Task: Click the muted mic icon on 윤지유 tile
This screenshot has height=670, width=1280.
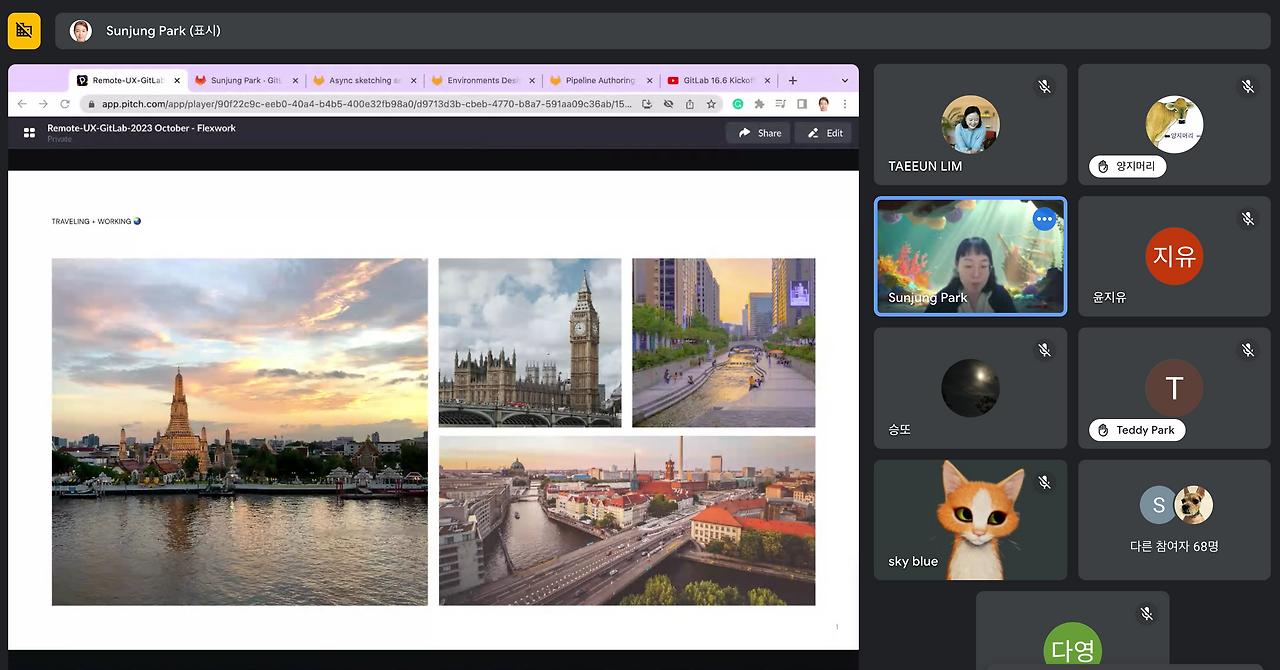Action: click(1248, 219)
